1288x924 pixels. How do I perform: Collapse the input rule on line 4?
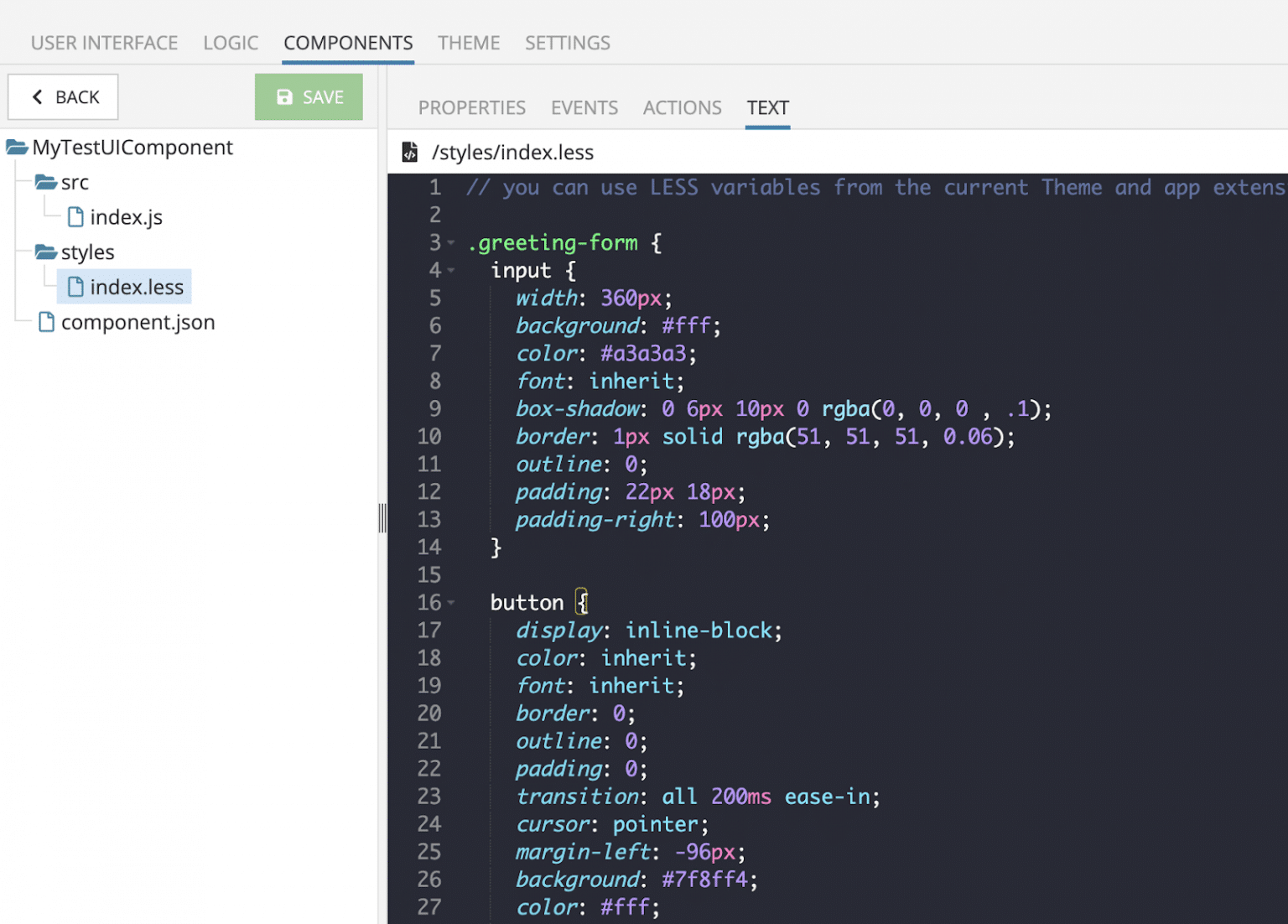pyautogui.click(x=449, y=270)
